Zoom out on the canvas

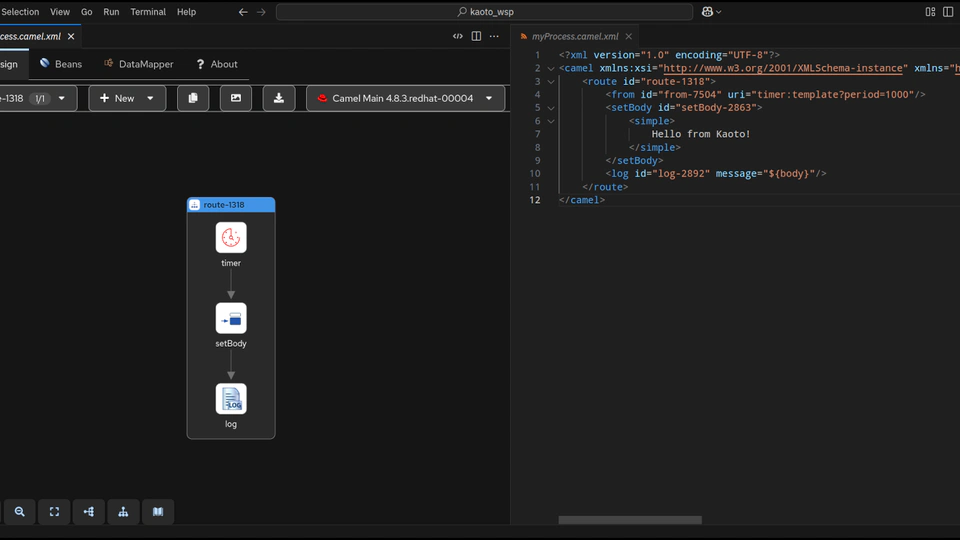pyautogui.click(x=20, y=512)
